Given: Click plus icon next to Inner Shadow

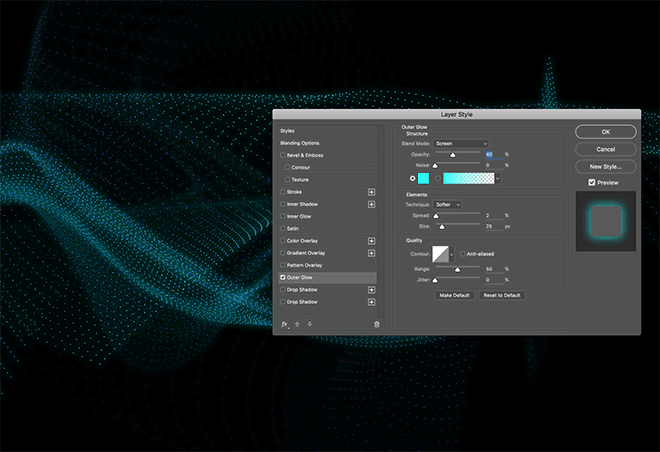Looking at the screenshot, I should 372,203.
